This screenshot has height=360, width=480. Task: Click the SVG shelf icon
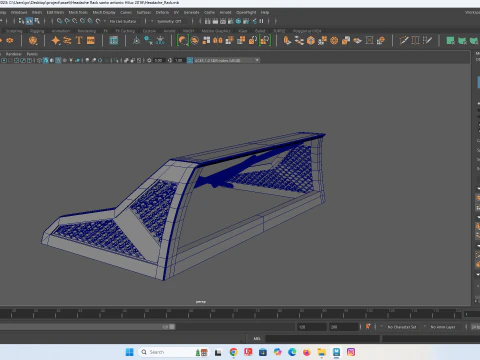[91, 41]
